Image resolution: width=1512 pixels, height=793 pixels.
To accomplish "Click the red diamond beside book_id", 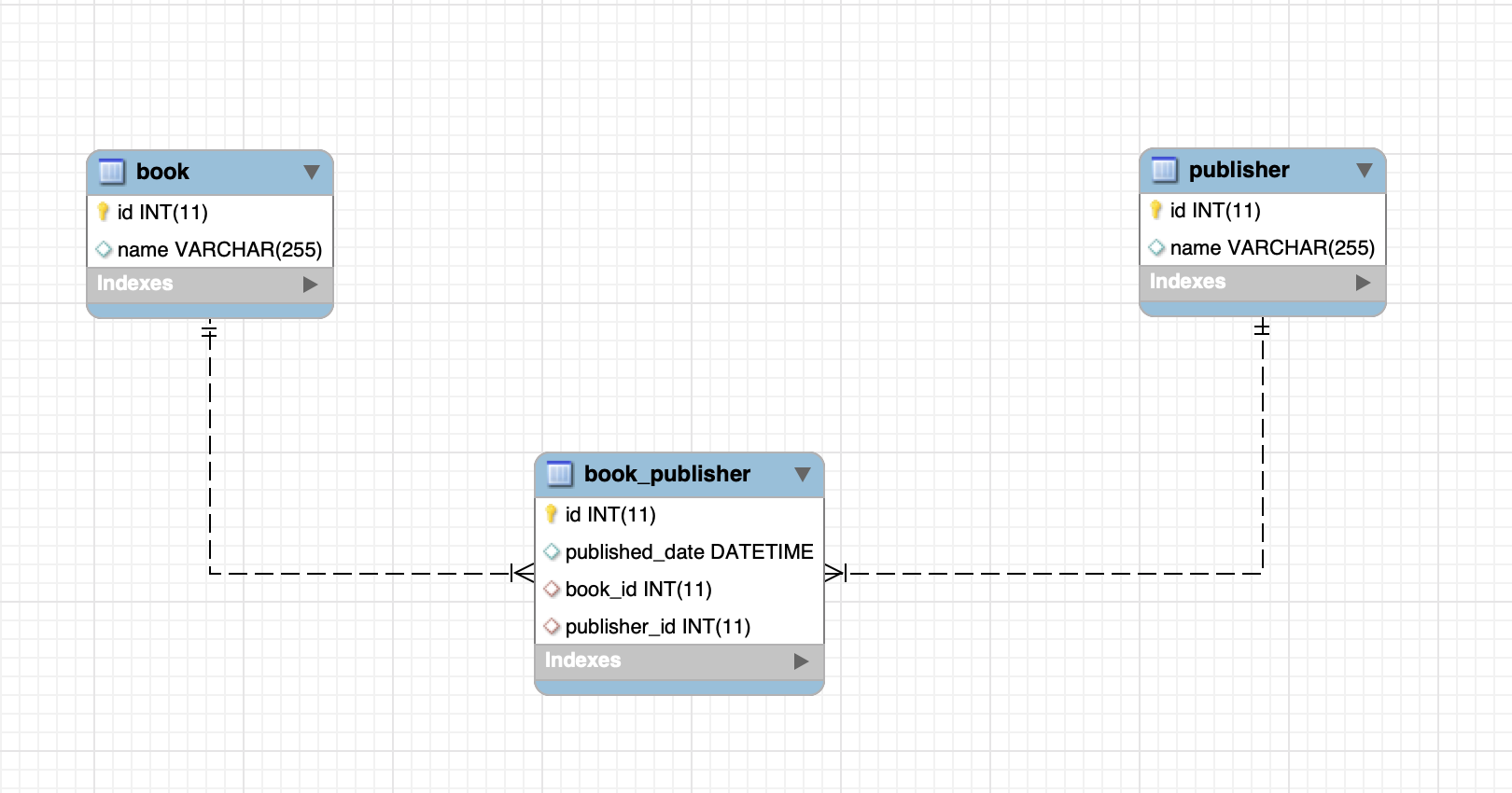I will click(552, 590).
